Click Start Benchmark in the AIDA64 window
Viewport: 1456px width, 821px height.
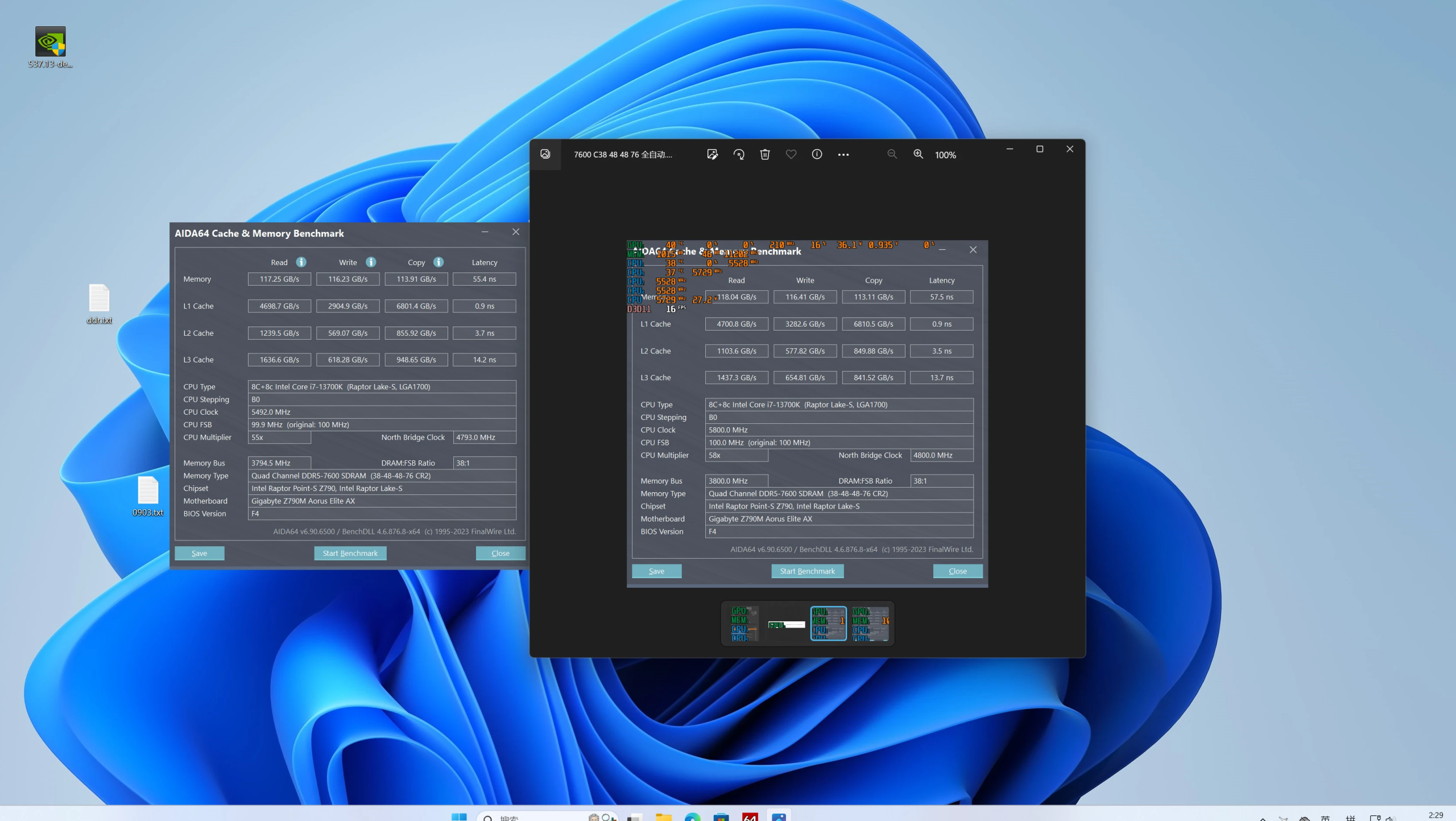[350, 553]
